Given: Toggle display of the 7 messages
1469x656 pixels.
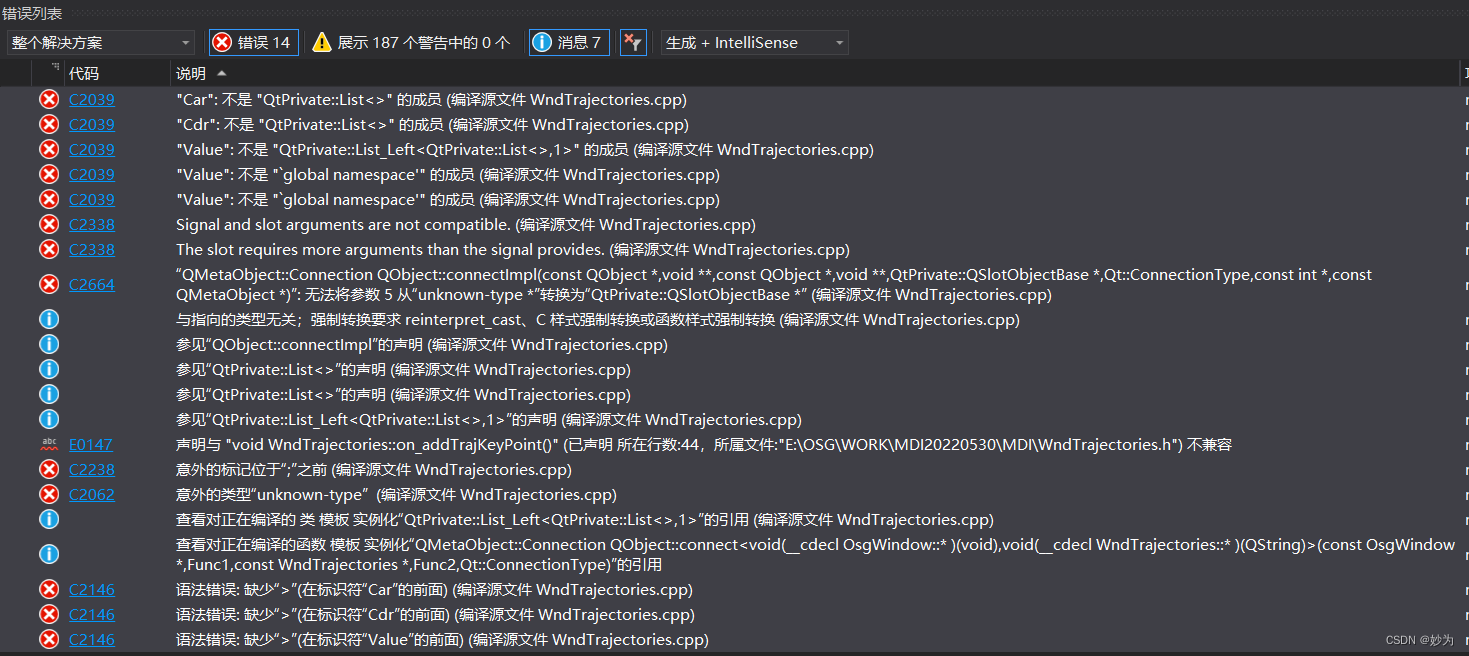Looking at the screenshot, I should (x=568, y=42).
